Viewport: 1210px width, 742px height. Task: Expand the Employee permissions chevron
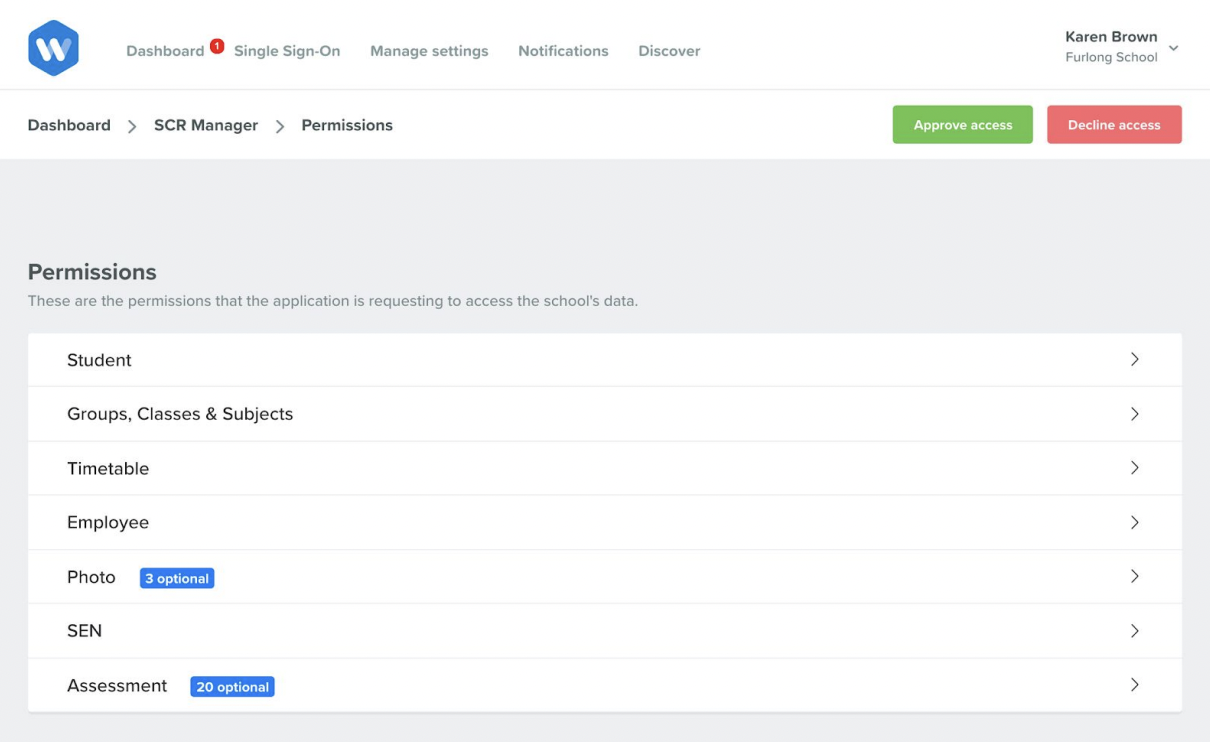click(x=1134, y=522)
